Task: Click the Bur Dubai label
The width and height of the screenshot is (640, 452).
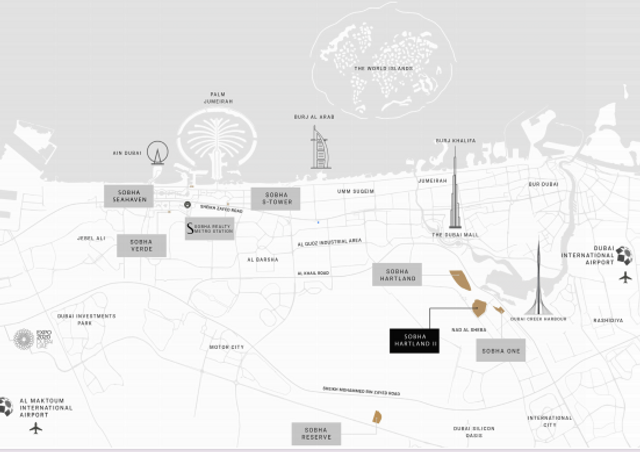Action: 543,184
